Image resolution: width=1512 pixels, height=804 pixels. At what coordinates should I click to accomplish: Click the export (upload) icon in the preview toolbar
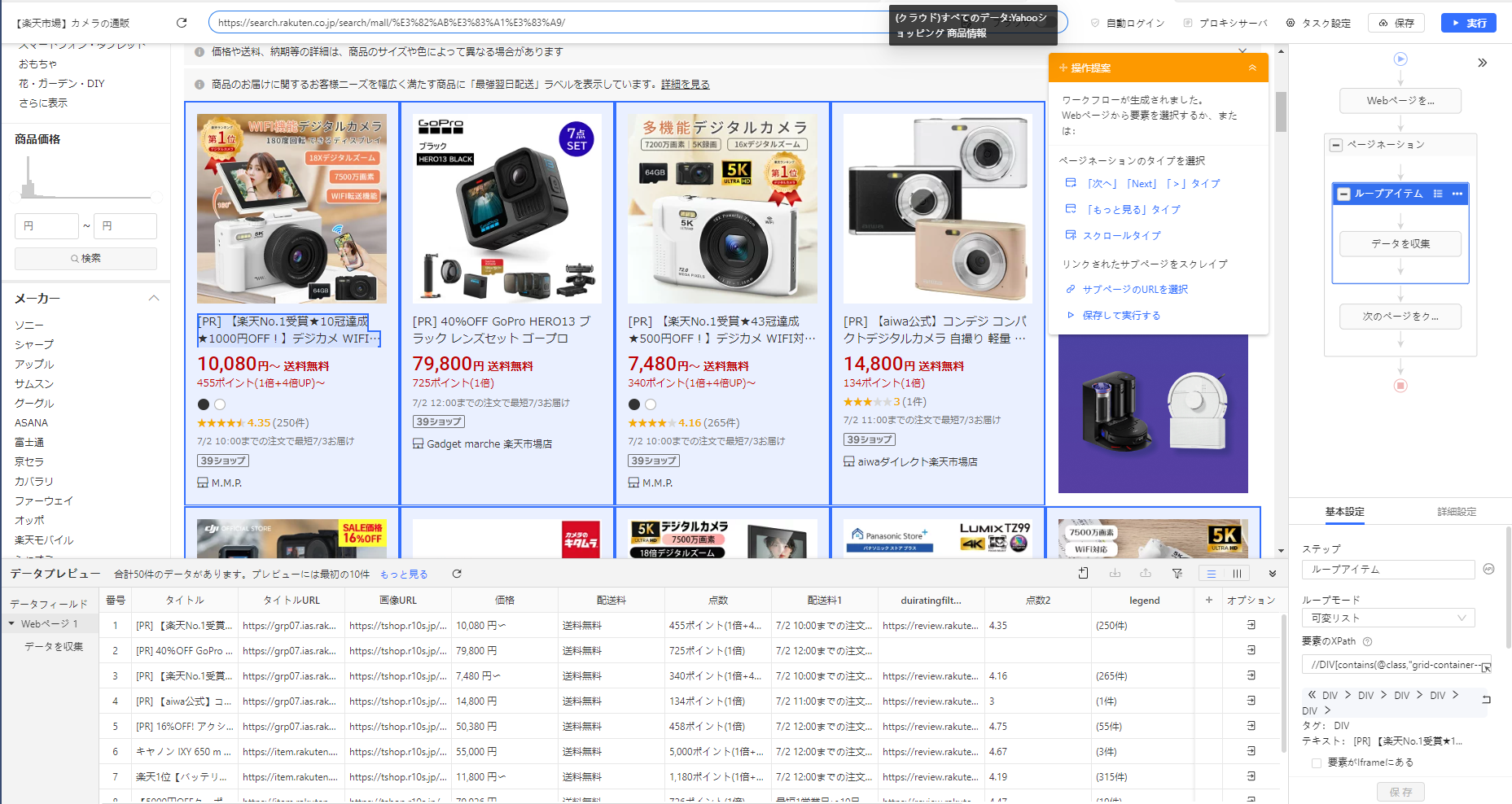pos(1146,574)
